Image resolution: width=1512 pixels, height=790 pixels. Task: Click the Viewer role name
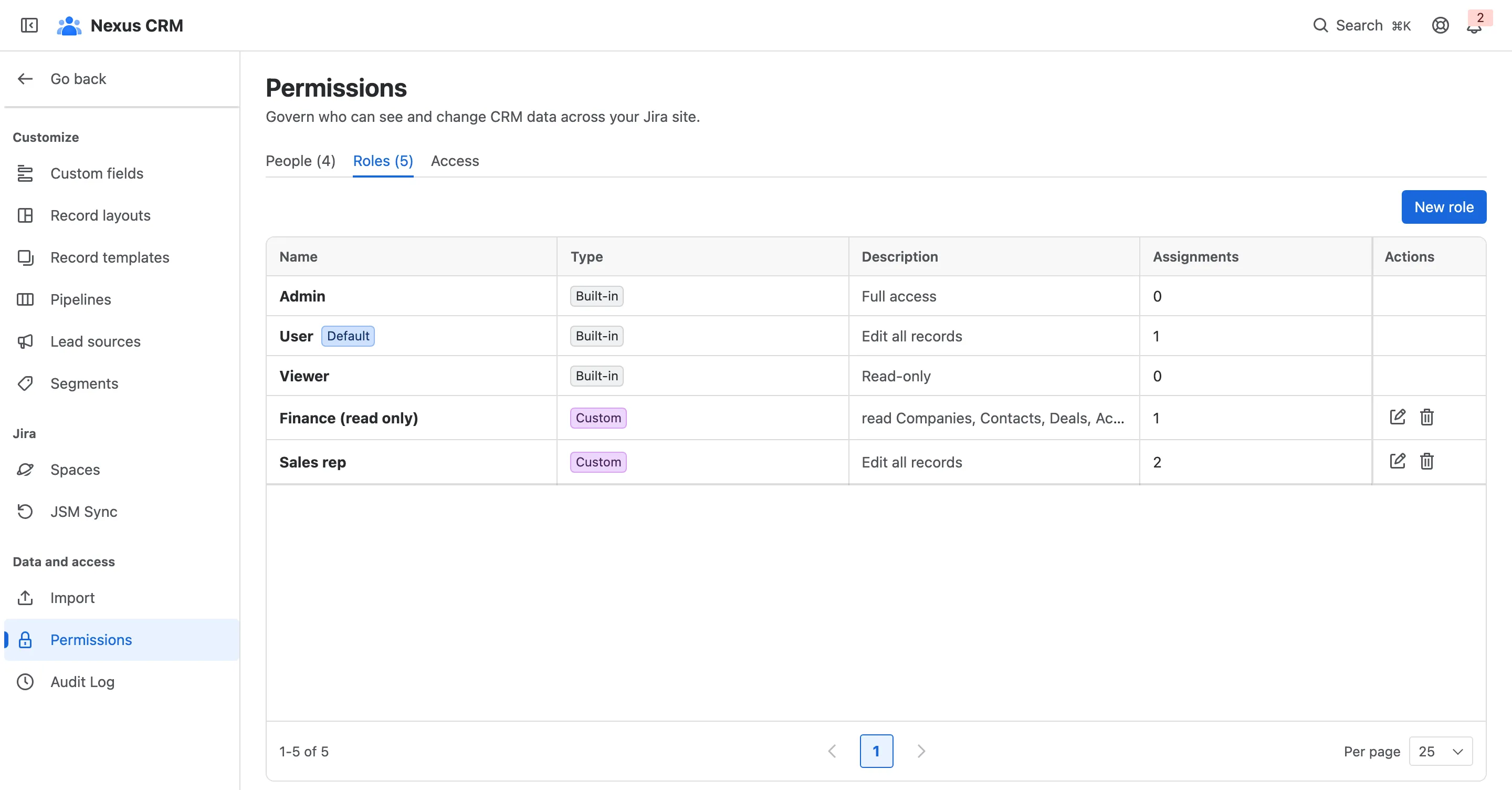pos(304,376)
